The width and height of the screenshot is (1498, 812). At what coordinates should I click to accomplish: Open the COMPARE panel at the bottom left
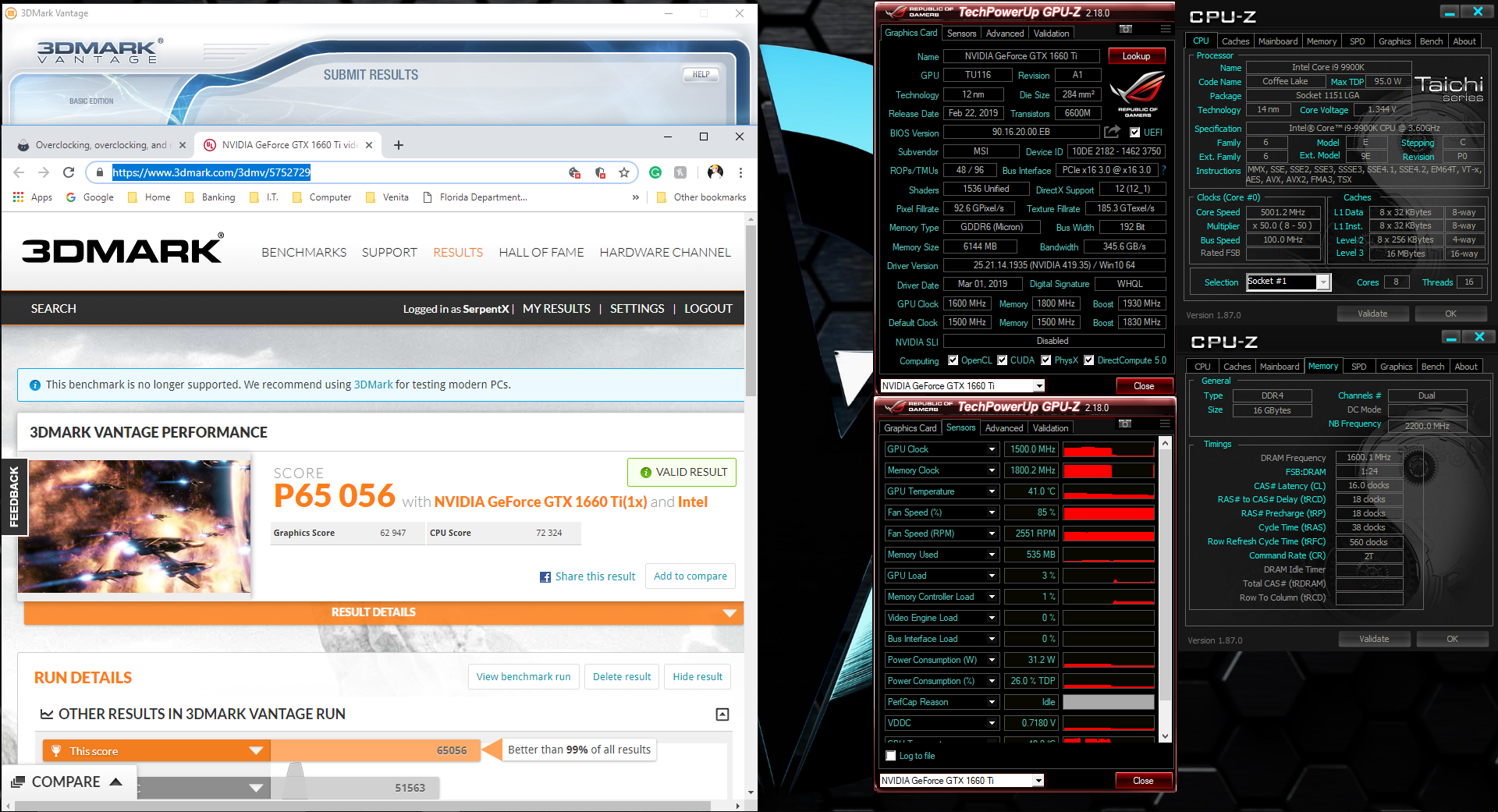coord(67,782)
